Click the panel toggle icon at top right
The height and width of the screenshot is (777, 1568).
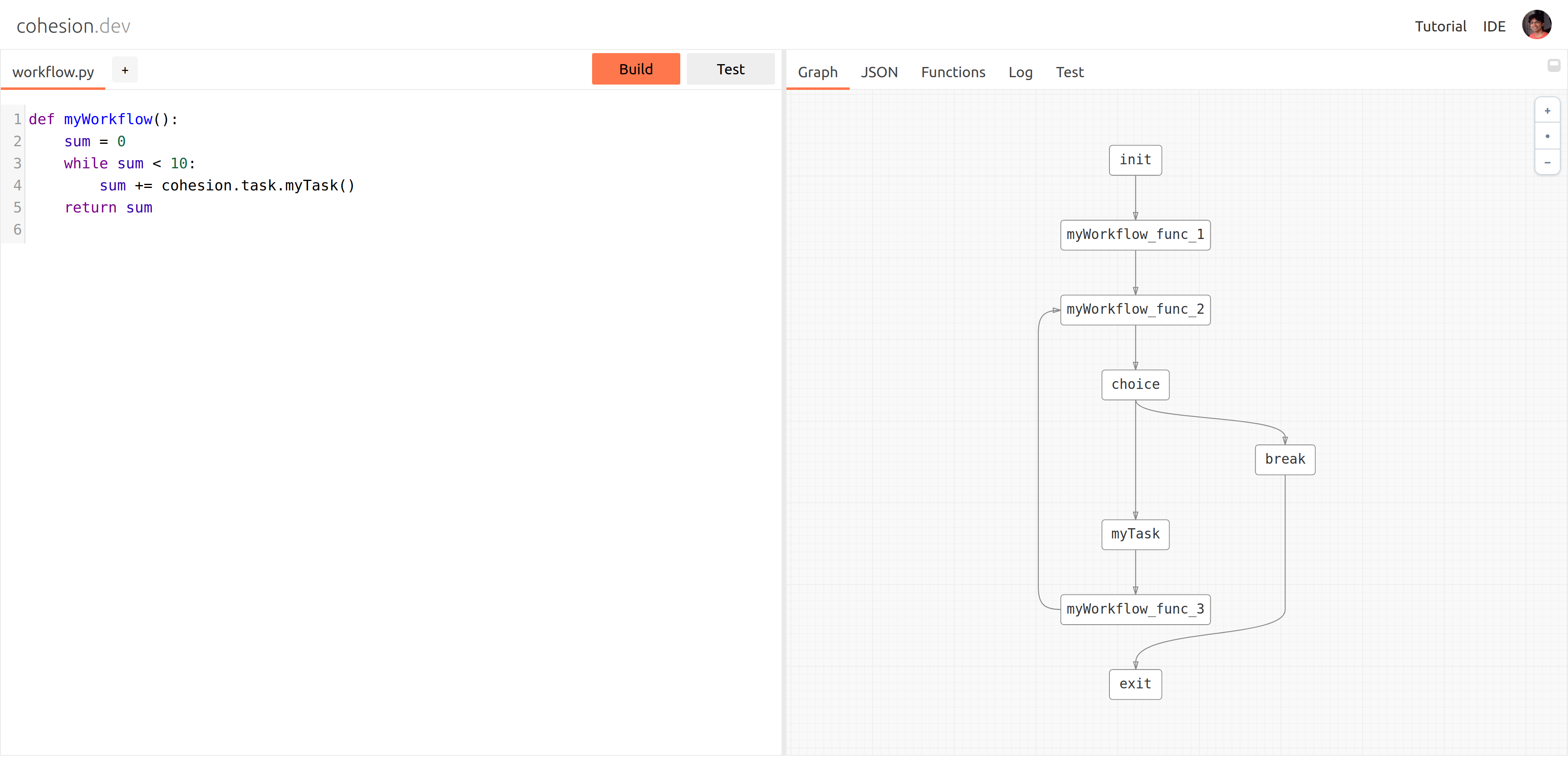tap(1553, 65)
